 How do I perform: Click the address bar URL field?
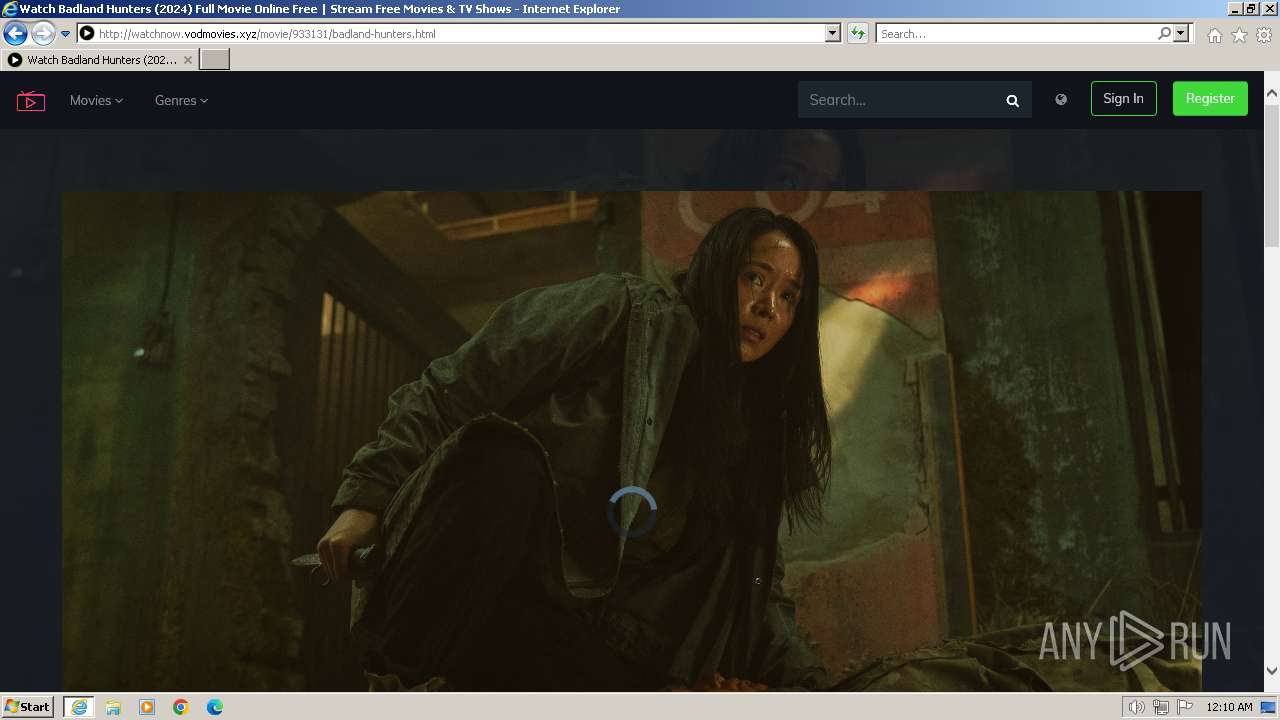(x=460, y=33)
